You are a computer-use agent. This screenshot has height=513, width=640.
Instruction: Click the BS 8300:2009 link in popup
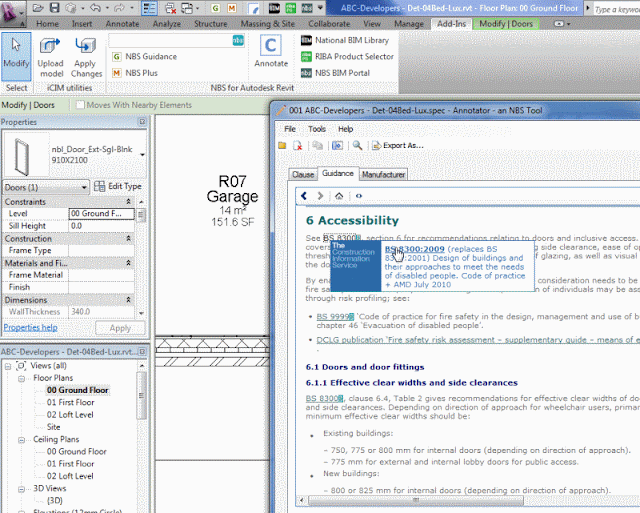point(414,249)
